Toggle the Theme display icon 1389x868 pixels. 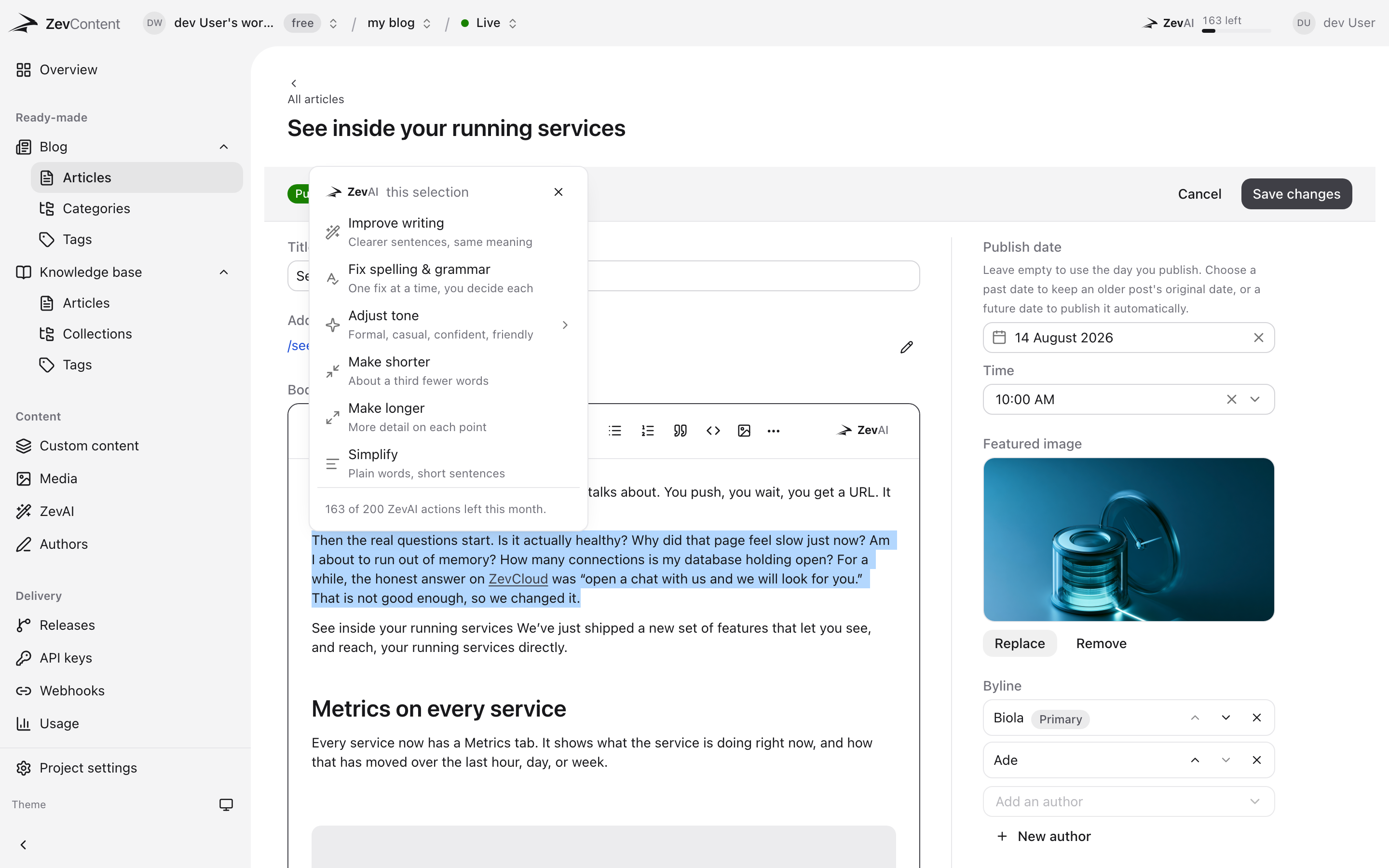click(226, 804)
